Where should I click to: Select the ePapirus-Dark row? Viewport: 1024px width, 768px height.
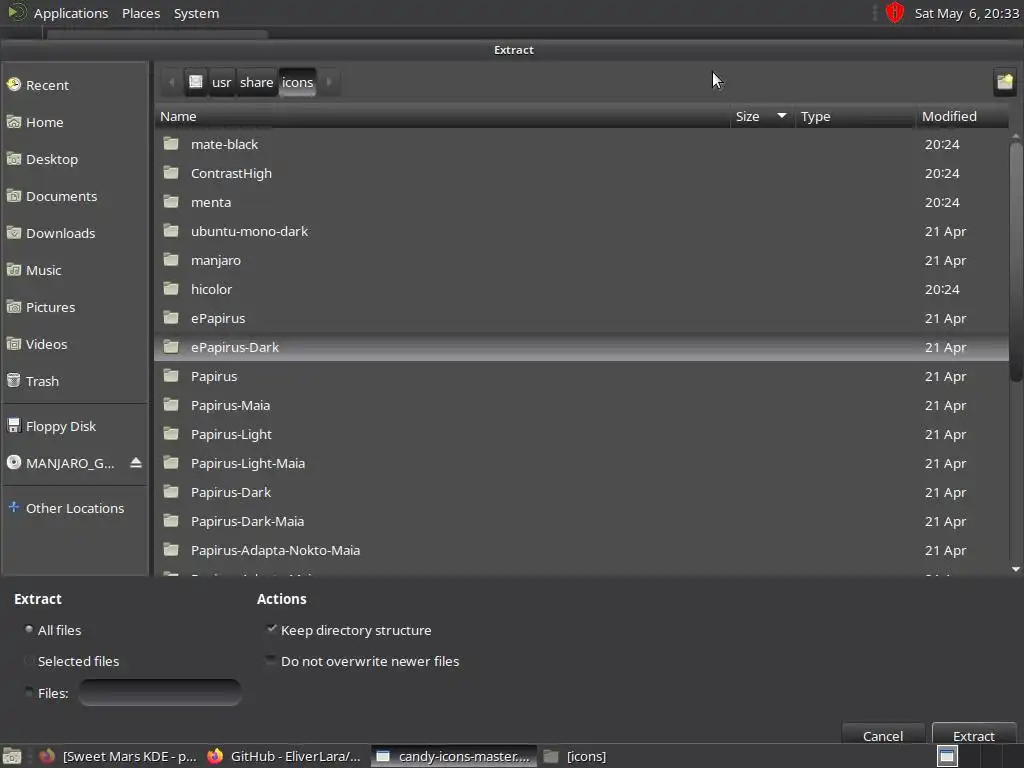click(x=581, y=347)
